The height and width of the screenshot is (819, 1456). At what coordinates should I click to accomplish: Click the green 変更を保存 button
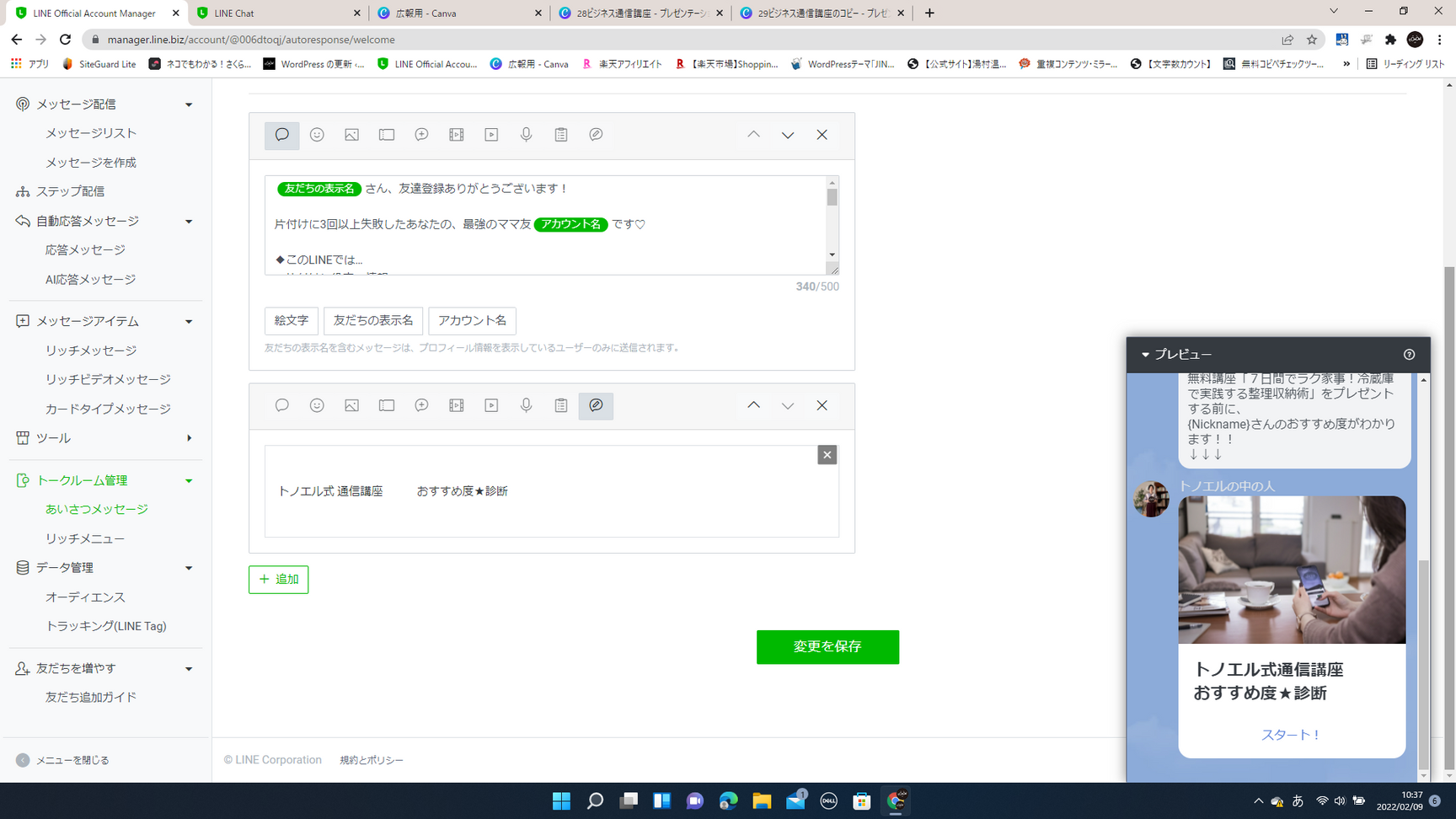[x=827, y=646]
